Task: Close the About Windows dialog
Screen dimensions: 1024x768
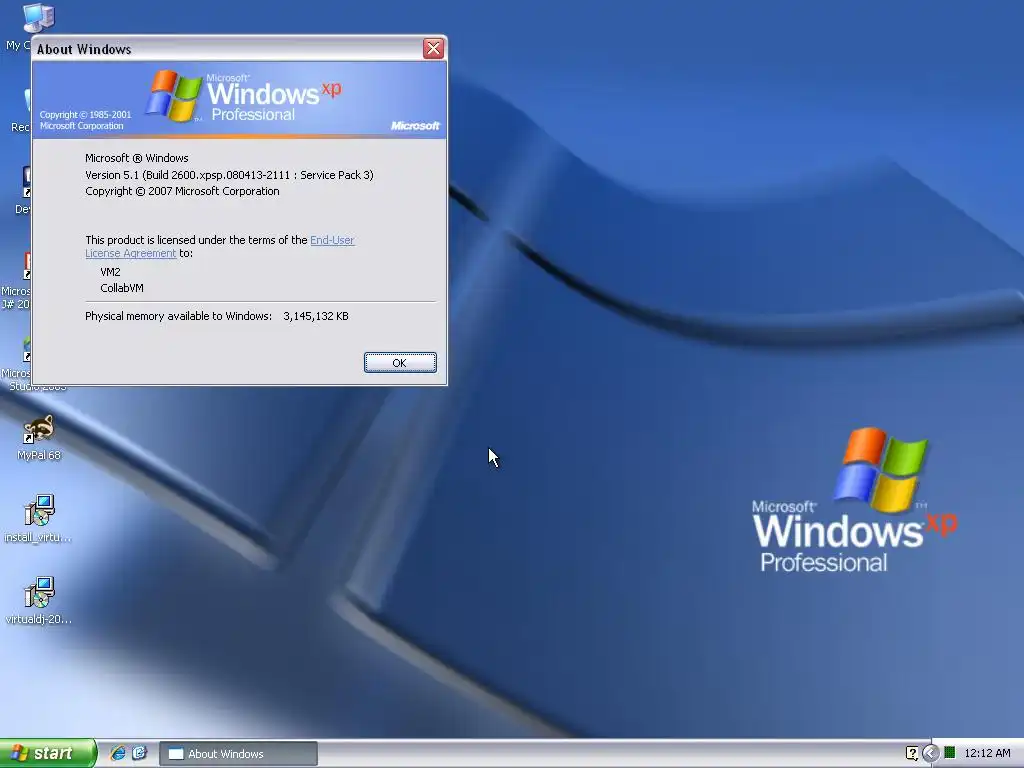Action: tap(433, 48)
